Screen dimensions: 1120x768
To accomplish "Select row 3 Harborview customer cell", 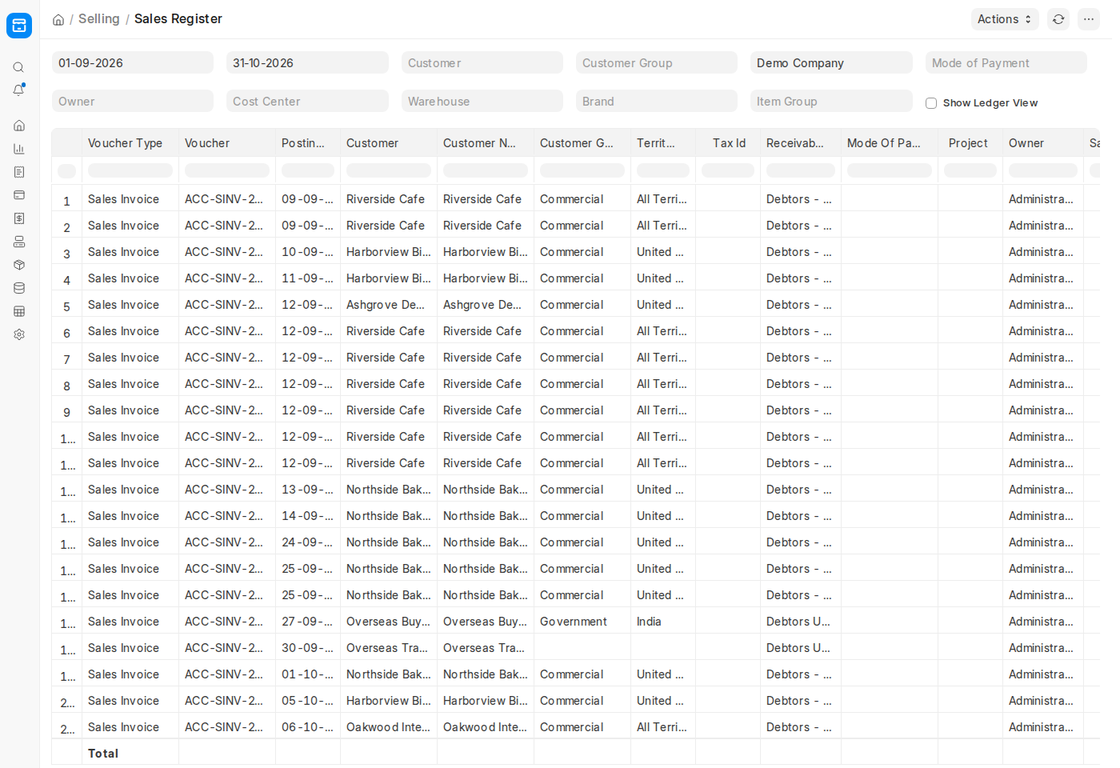I will tap(389, 251).
